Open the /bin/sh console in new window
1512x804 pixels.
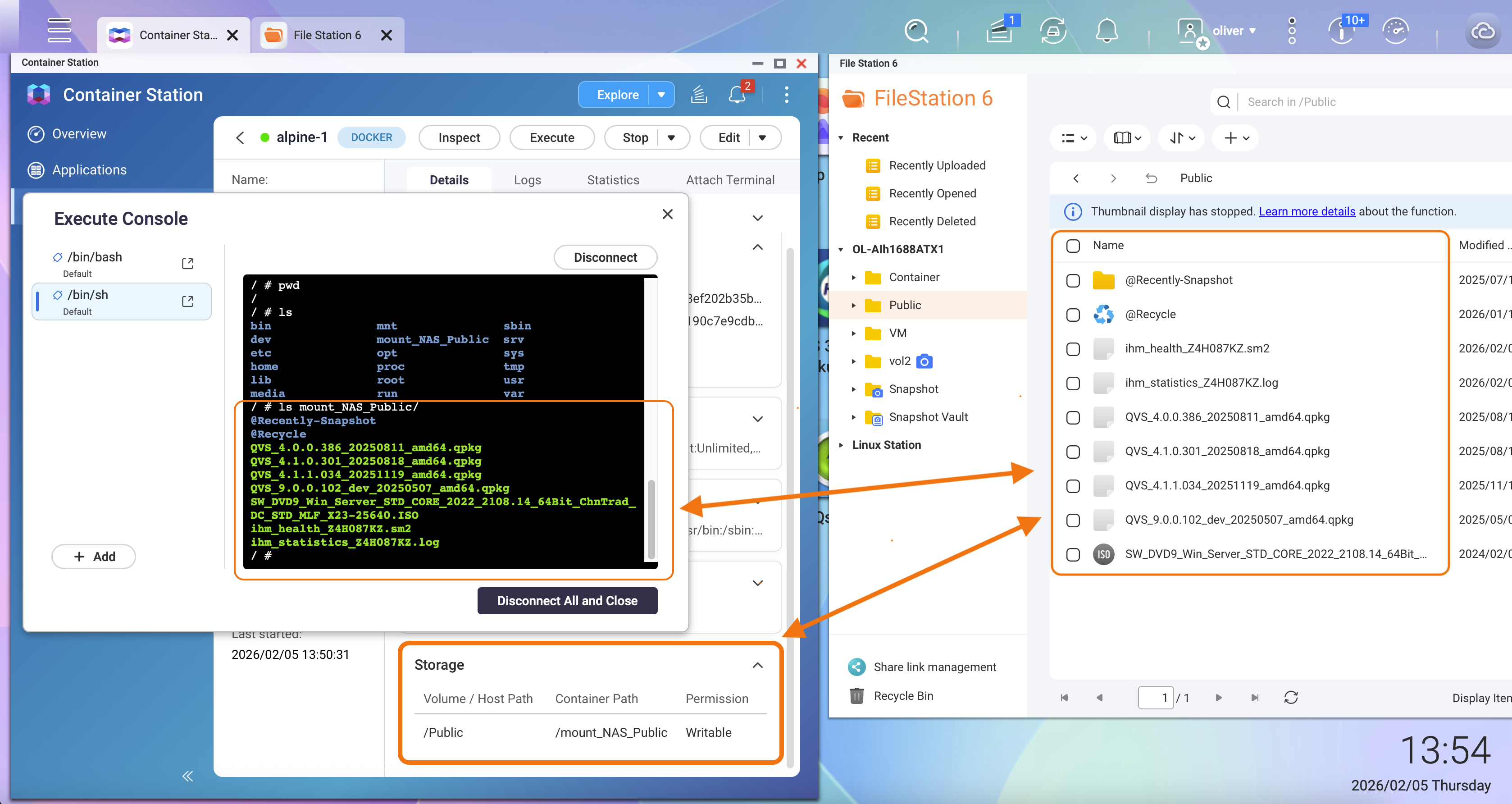coord(187,301)
